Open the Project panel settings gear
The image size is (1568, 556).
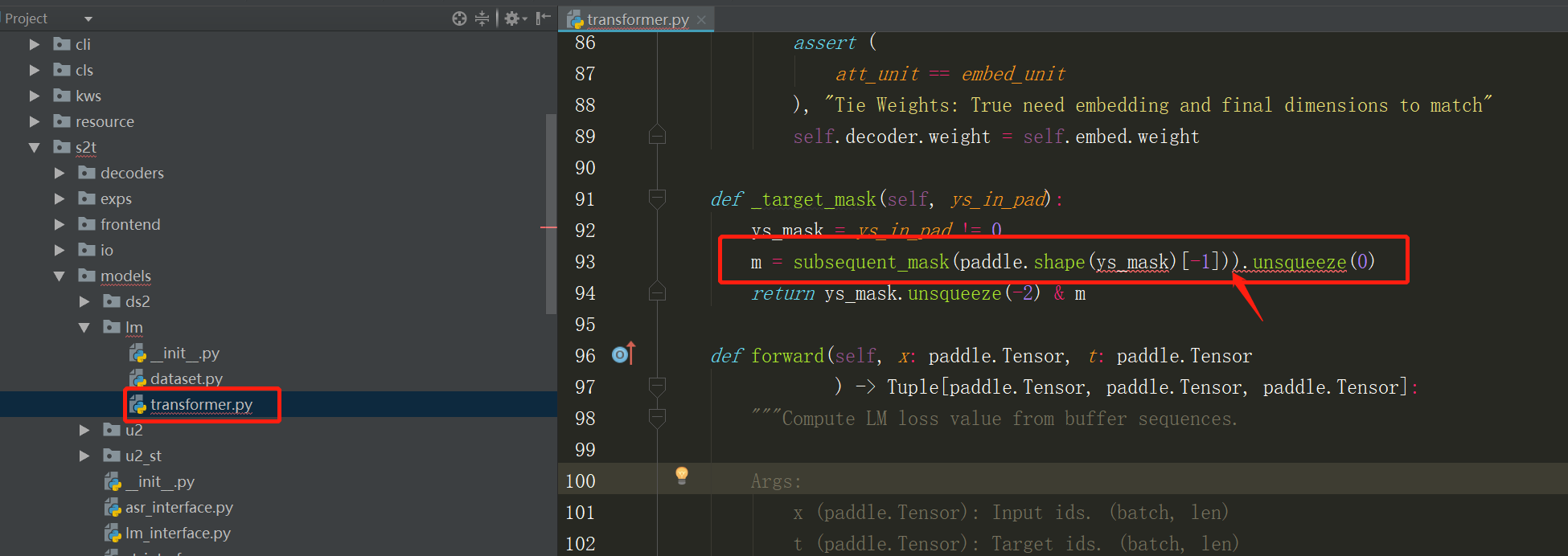[x=515, y=18]
